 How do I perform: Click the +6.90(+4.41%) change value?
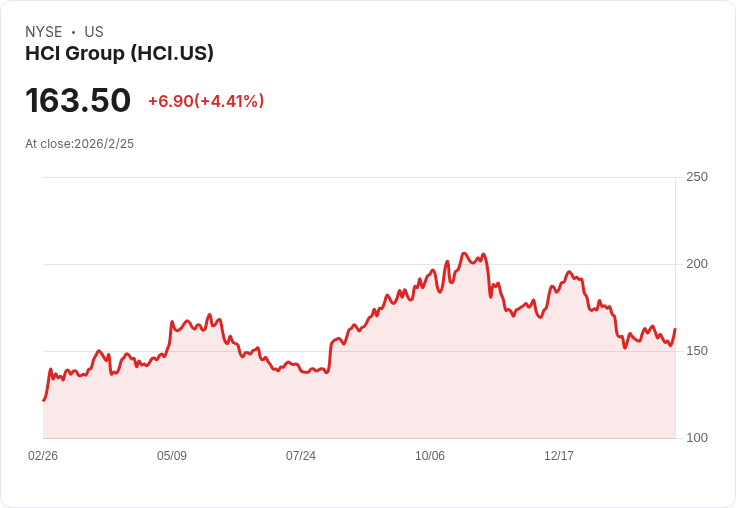(x=206, y=101)
